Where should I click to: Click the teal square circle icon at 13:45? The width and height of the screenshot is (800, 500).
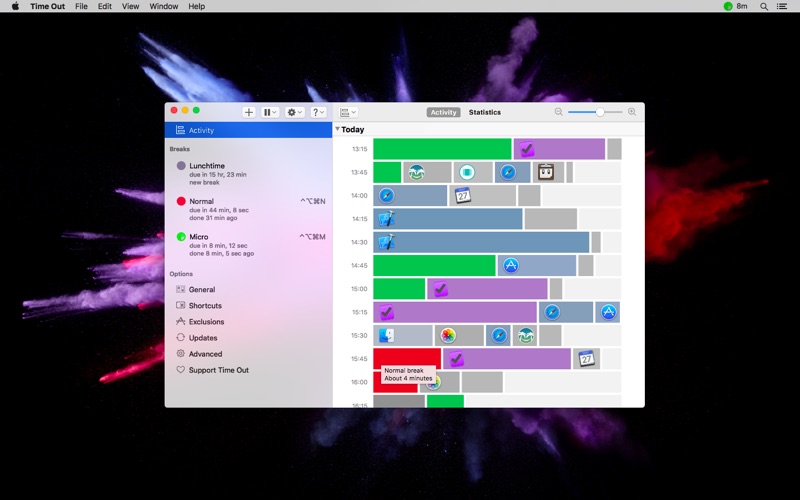pyautogui.click(x=466, y=172)
